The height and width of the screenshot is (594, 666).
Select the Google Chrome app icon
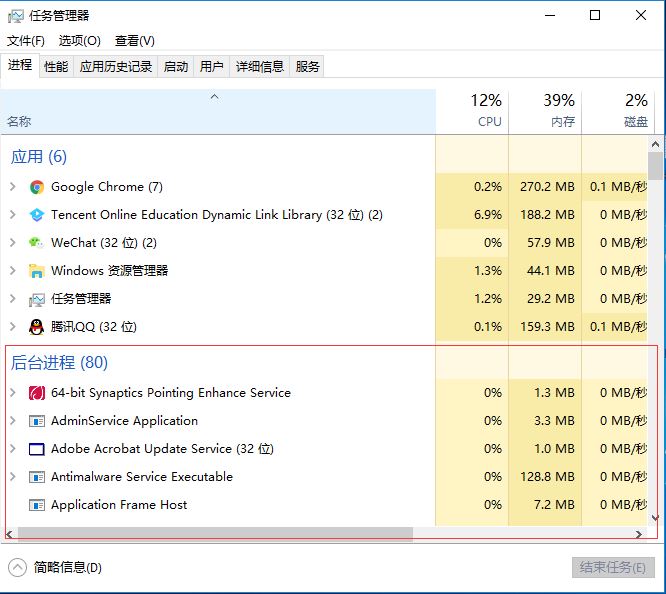(x=37, y=187)
